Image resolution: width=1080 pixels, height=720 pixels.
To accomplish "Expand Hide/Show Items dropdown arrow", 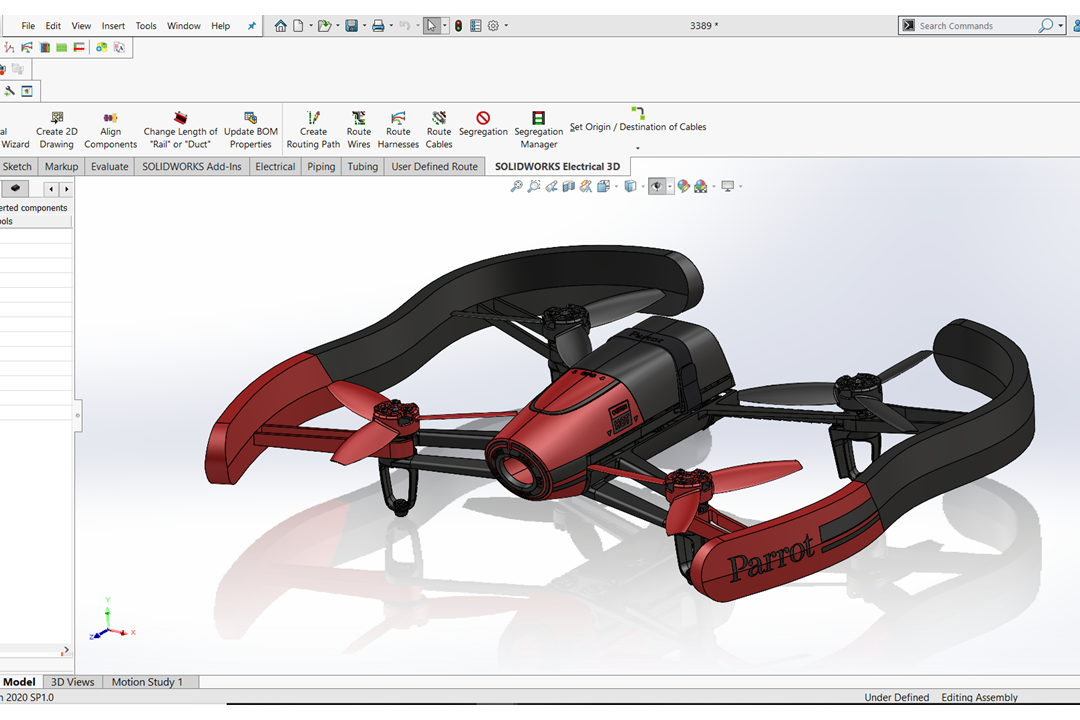I will pyautogui.click(x=669, y=186).
